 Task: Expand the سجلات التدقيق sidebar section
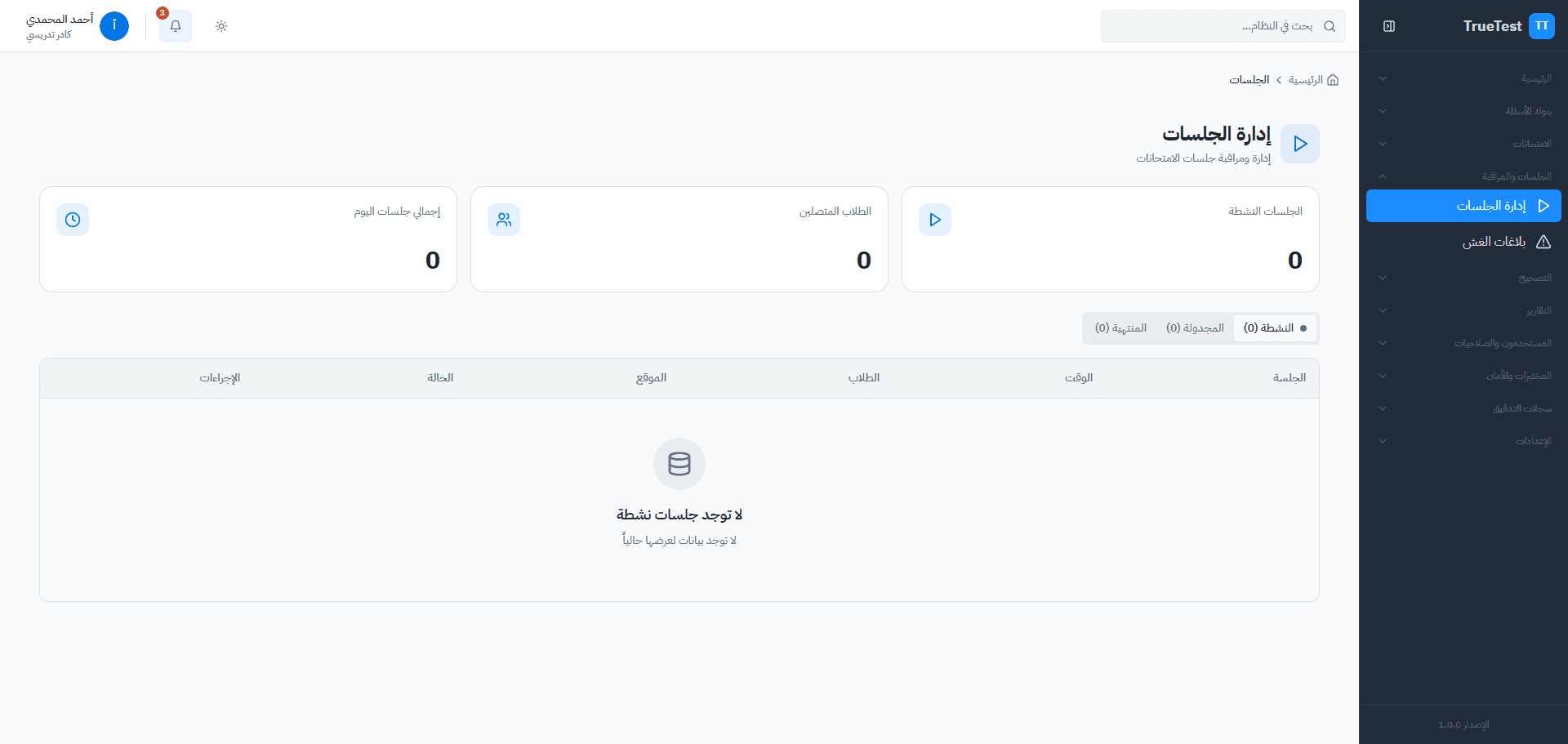(x=1463, y=408)
